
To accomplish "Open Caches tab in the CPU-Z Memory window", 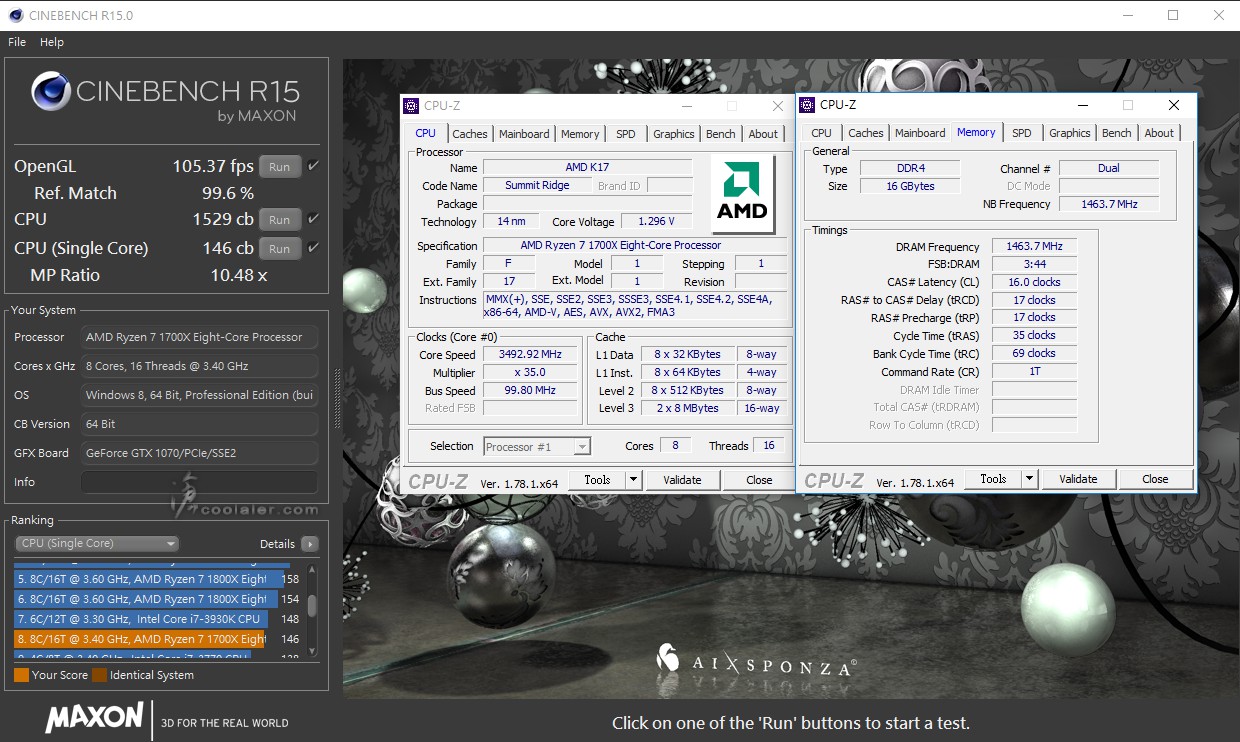I will pos(866,133).
